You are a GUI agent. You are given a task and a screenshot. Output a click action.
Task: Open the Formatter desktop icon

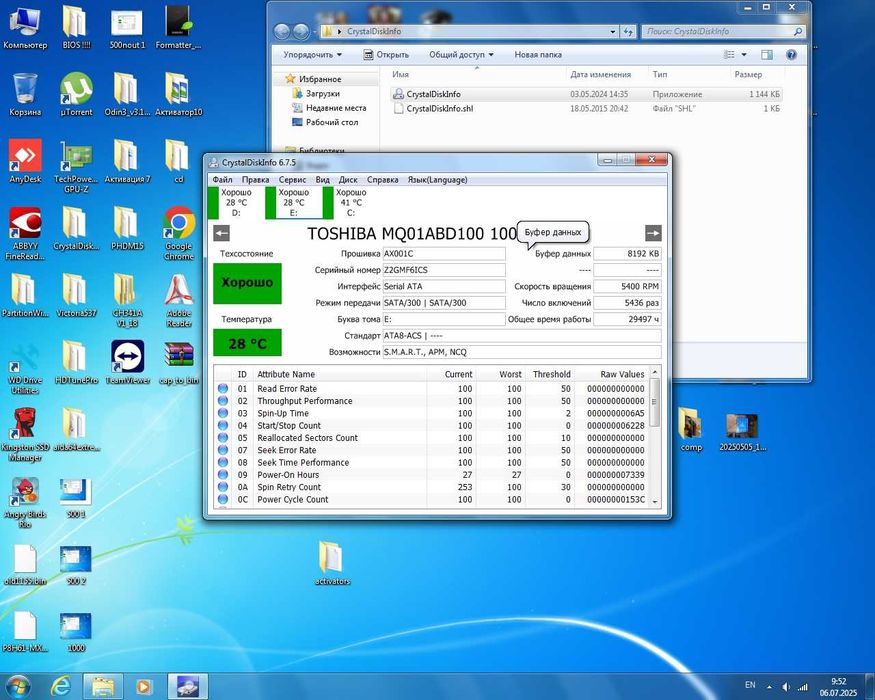pyautogui.click(x=179, y=28)
